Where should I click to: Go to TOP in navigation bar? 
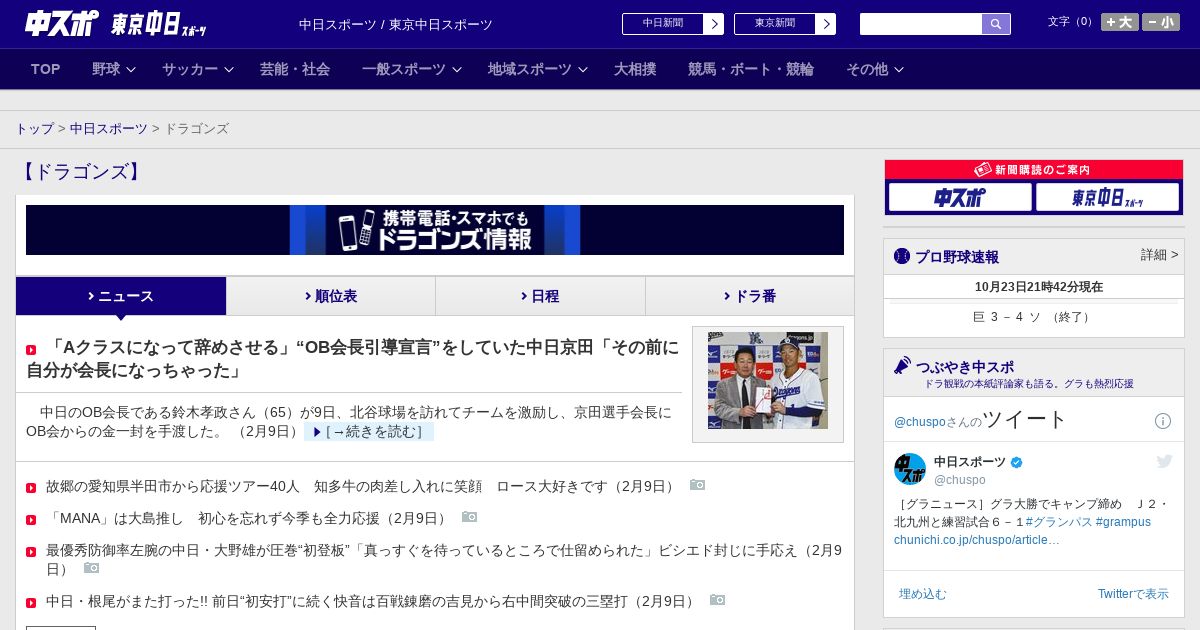pos(46,69)
